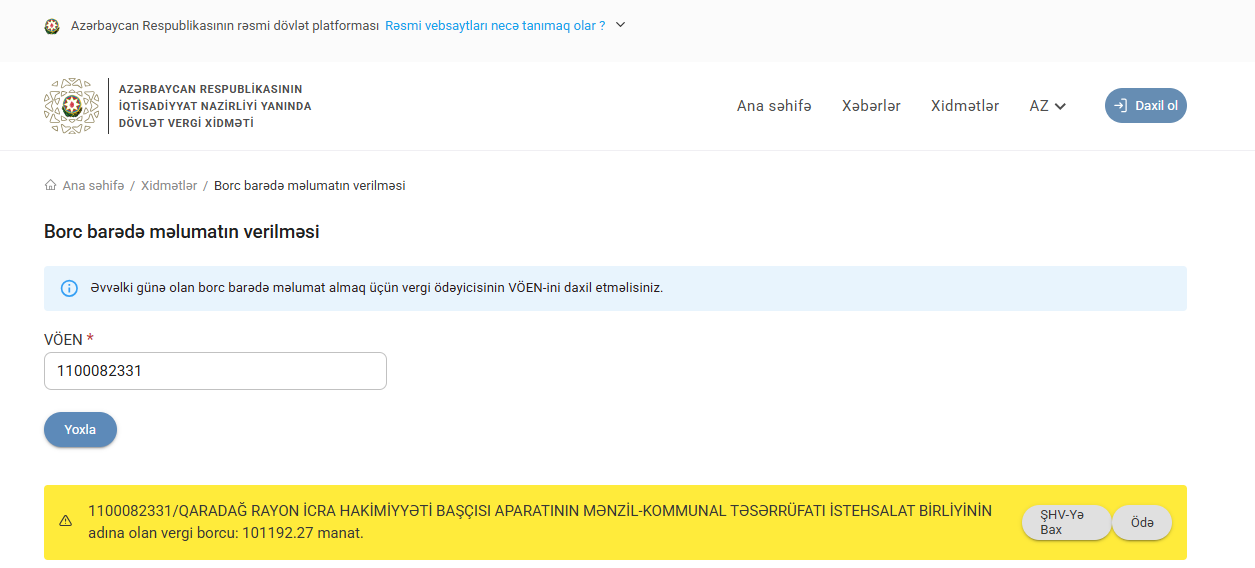Open the AZ language dropdown
The height and width of the screenshot is (568, 1255).
1047,106
